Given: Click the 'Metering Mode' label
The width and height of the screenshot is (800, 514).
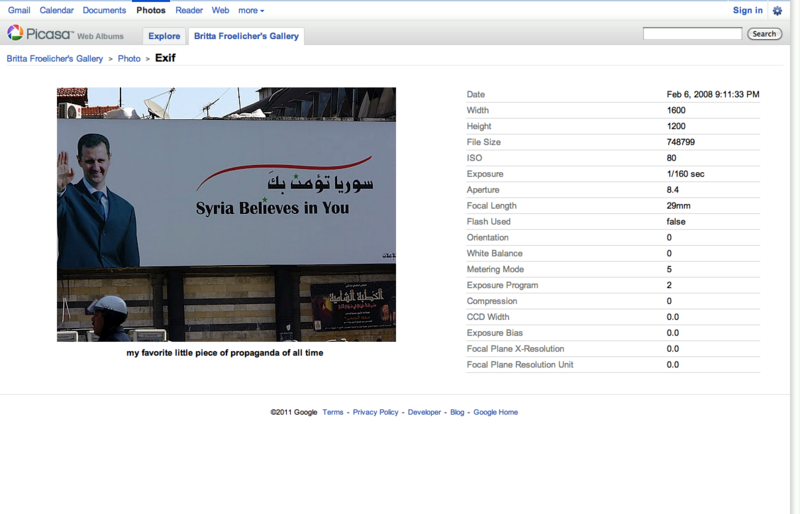Looking at the screenshot, I should tap(495, 269).
